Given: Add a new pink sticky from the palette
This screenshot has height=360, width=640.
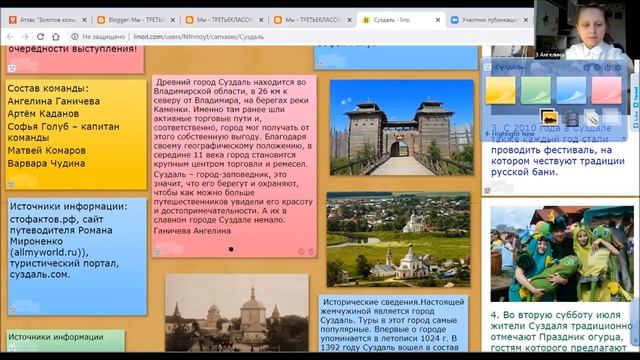Looking at the screenshot, I should coord(607,90).
